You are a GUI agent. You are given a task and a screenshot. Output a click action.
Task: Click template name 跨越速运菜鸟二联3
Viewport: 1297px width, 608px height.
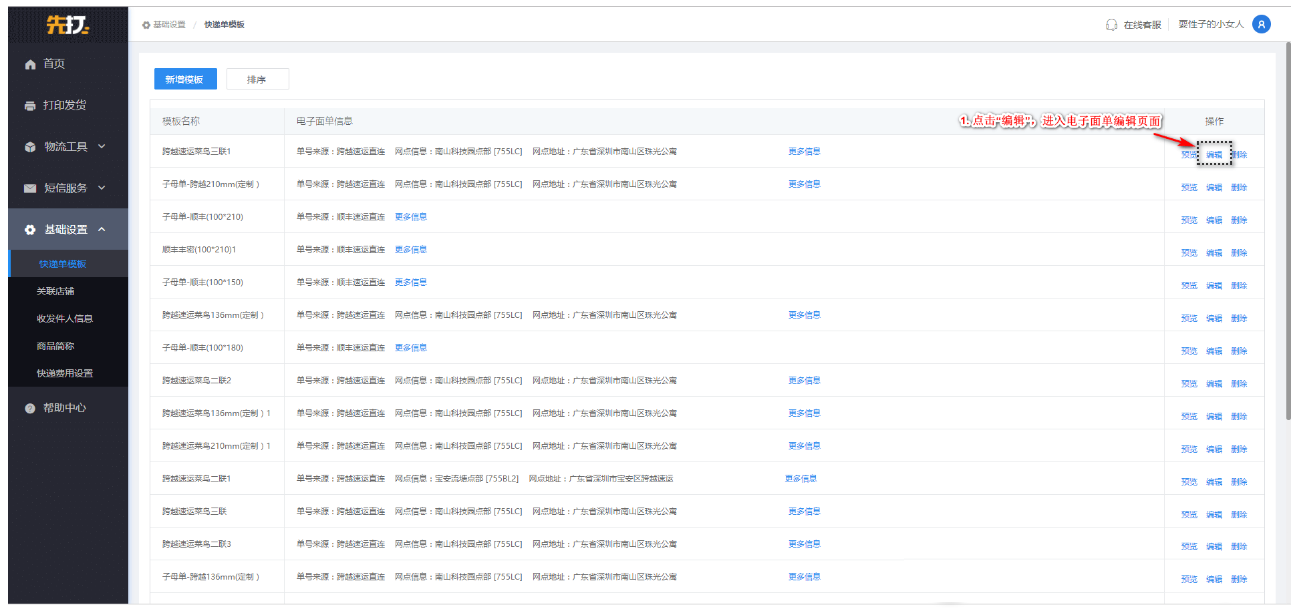(x=197, y=544)
